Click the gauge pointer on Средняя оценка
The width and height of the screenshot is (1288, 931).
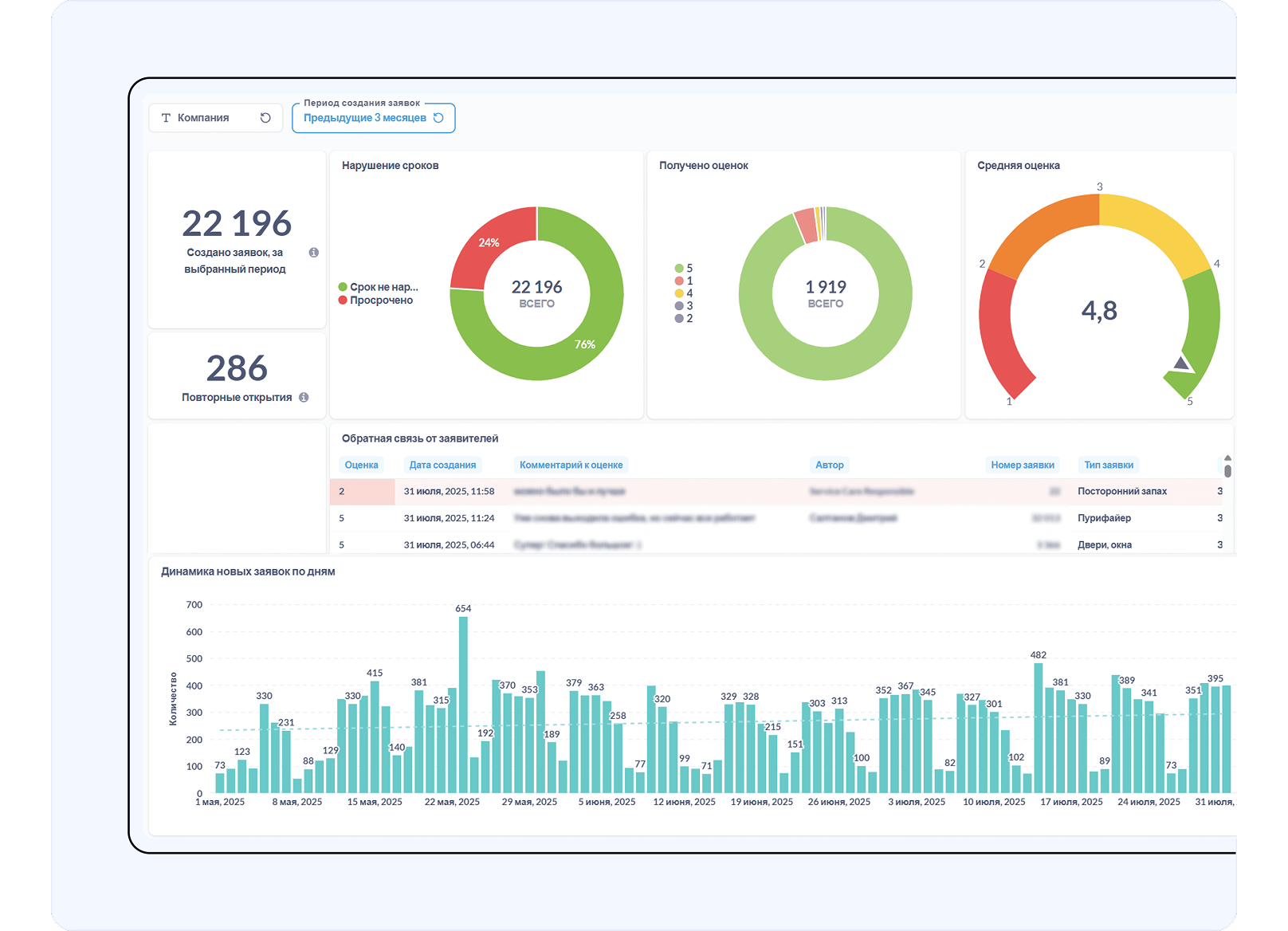[x=1182, y=365]
